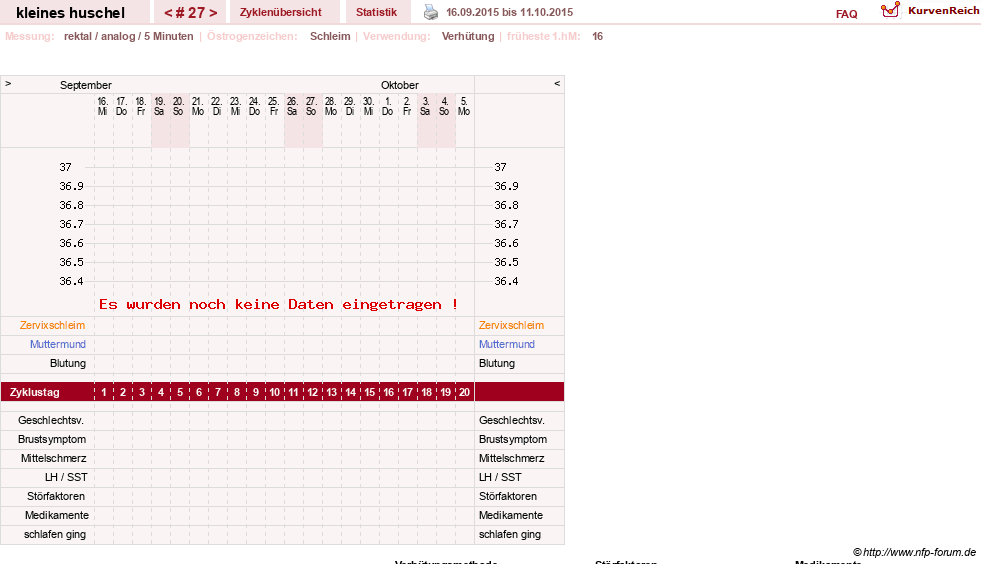Click left Geschlechtsv. row label
Viewport: 981px width, 564px height.
[x=51, y=420]
